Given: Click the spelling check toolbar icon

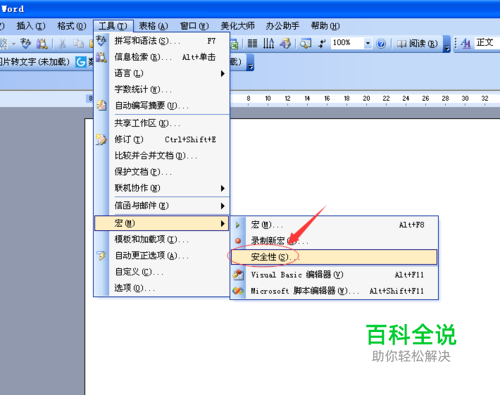Looking at the screenshot, I should click(25, 43).
